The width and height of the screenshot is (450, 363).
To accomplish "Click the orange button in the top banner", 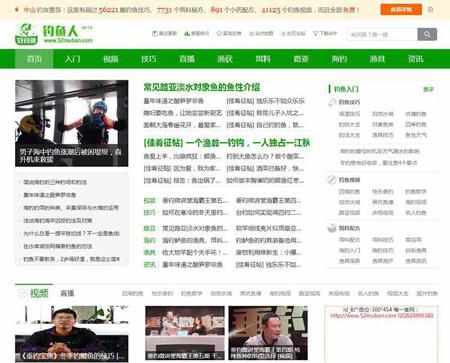I will 401,10.
